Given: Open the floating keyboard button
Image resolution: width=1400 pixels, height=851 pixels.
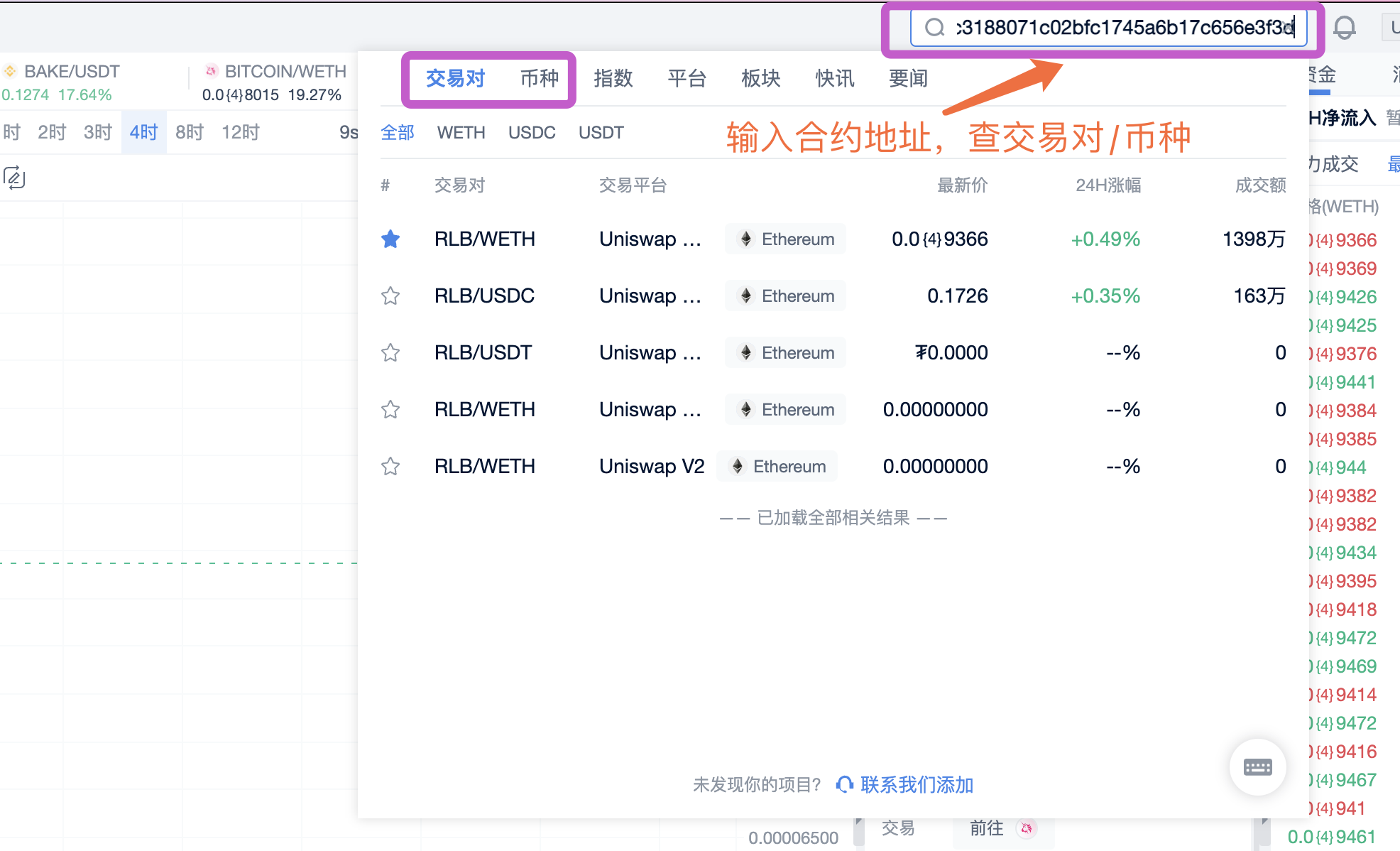Looking at the screenshot, I should (1258, 767).
